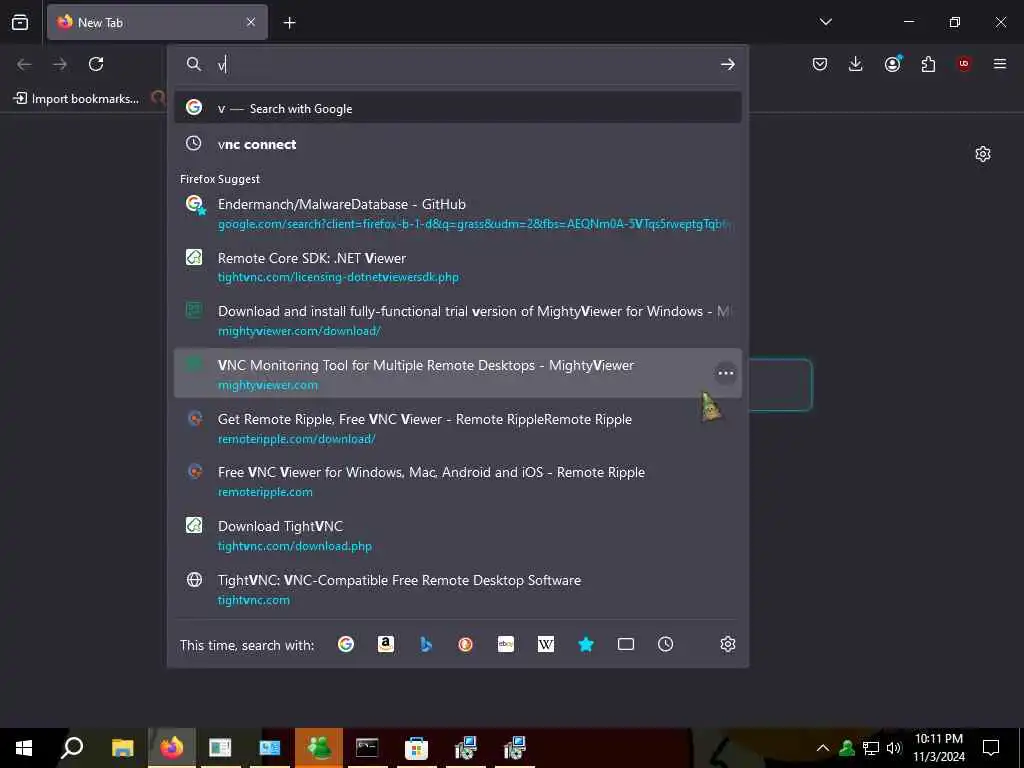Image resolution: width=1024 pixels, height=768 pixels.
Task: Open the Save to Pocket icon
Action: tap(820, 64)
